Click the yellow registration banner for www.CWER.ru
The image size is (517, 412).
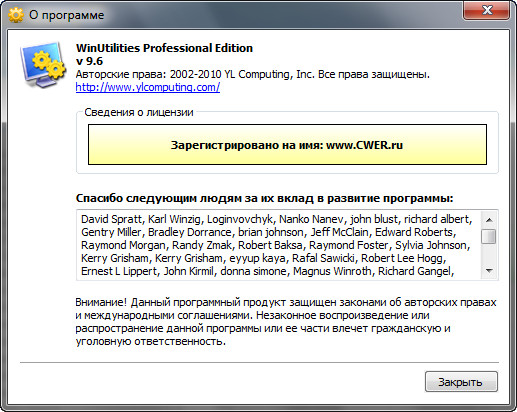pos(287,145)
